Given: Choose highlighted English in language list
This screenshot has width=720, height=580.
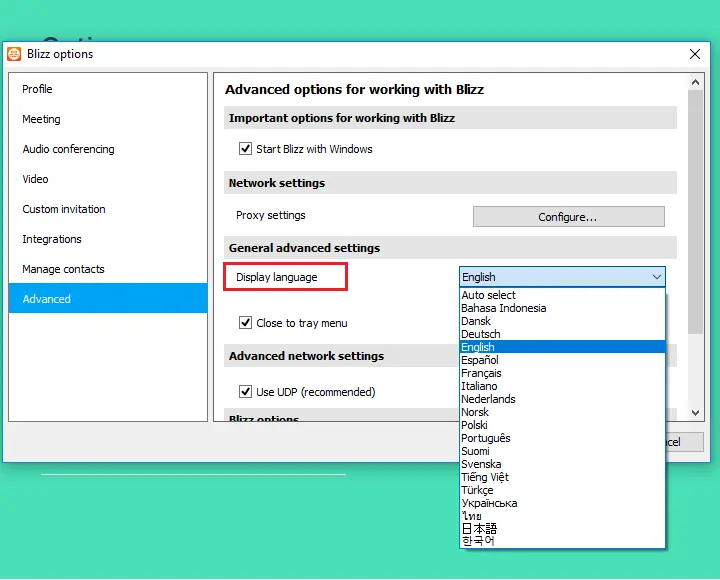Looking at the screenshot, I should [562, 347].
